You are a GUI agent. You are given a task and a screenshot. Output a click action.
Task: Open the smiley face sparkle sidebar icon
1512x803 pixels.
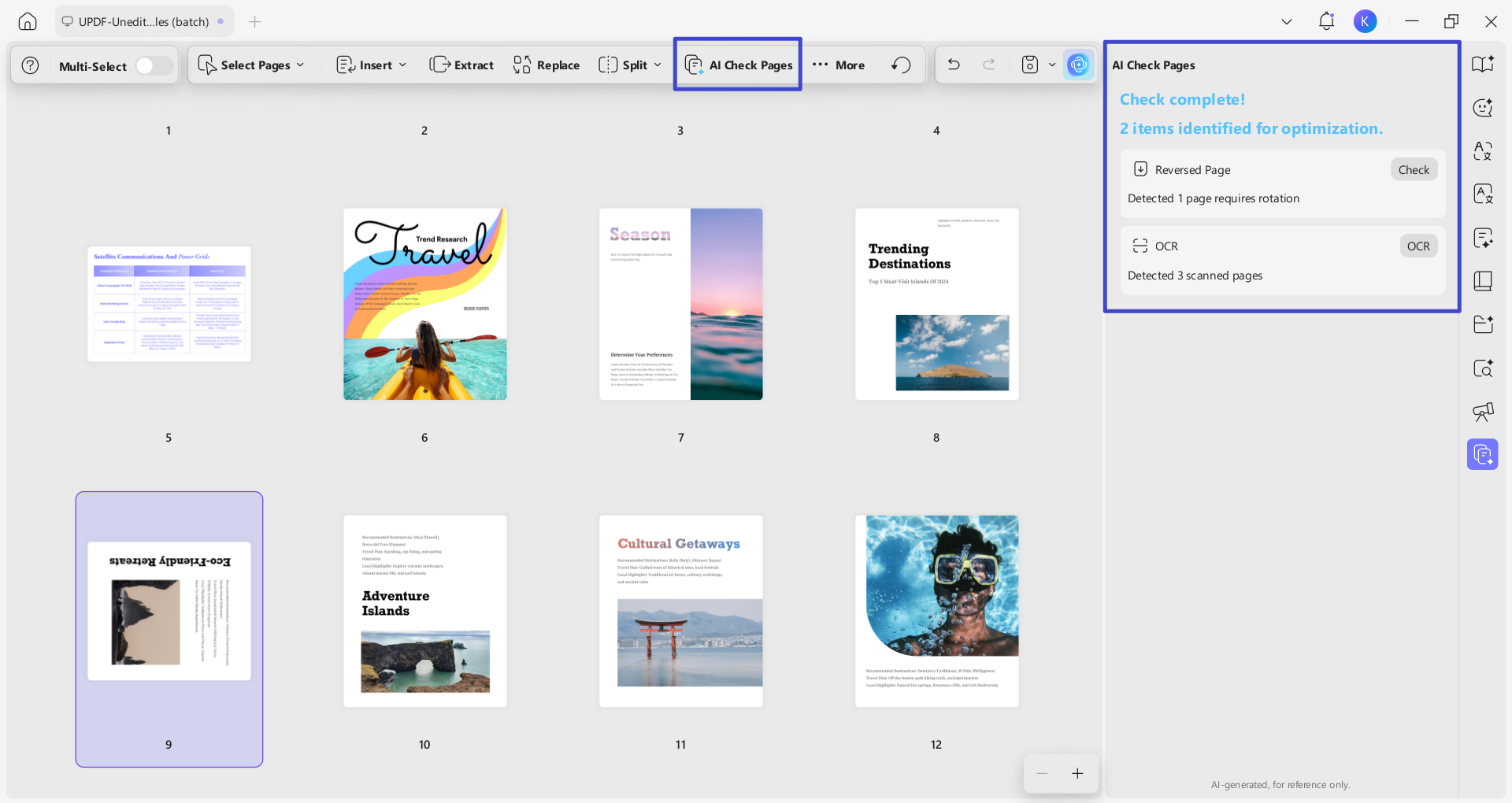(x=1483, y=107)
